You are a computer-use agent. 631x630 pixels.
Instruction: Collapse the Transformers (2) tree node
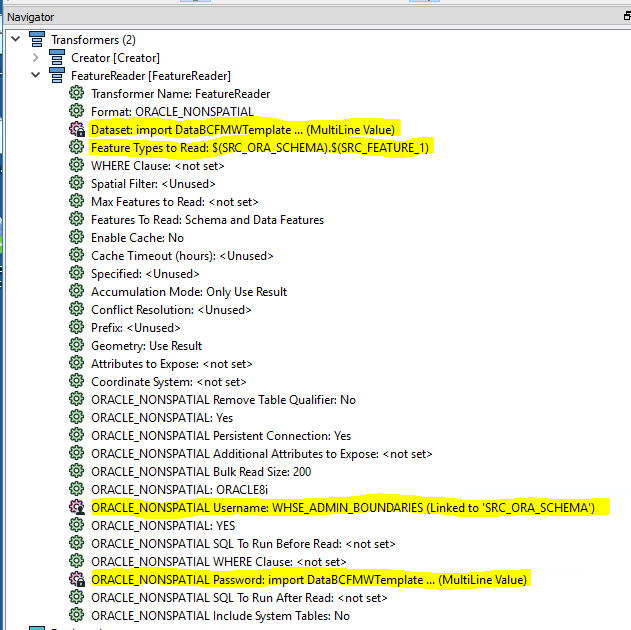(16, 39)
